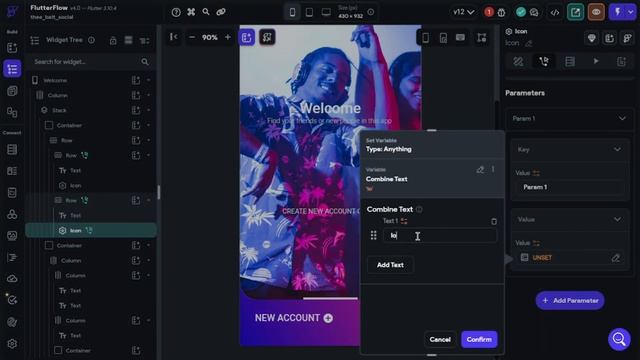Screen dimensions: 640x360
Task: Click the Text 1 variable binding icon
Action: [x=404, y=221]
